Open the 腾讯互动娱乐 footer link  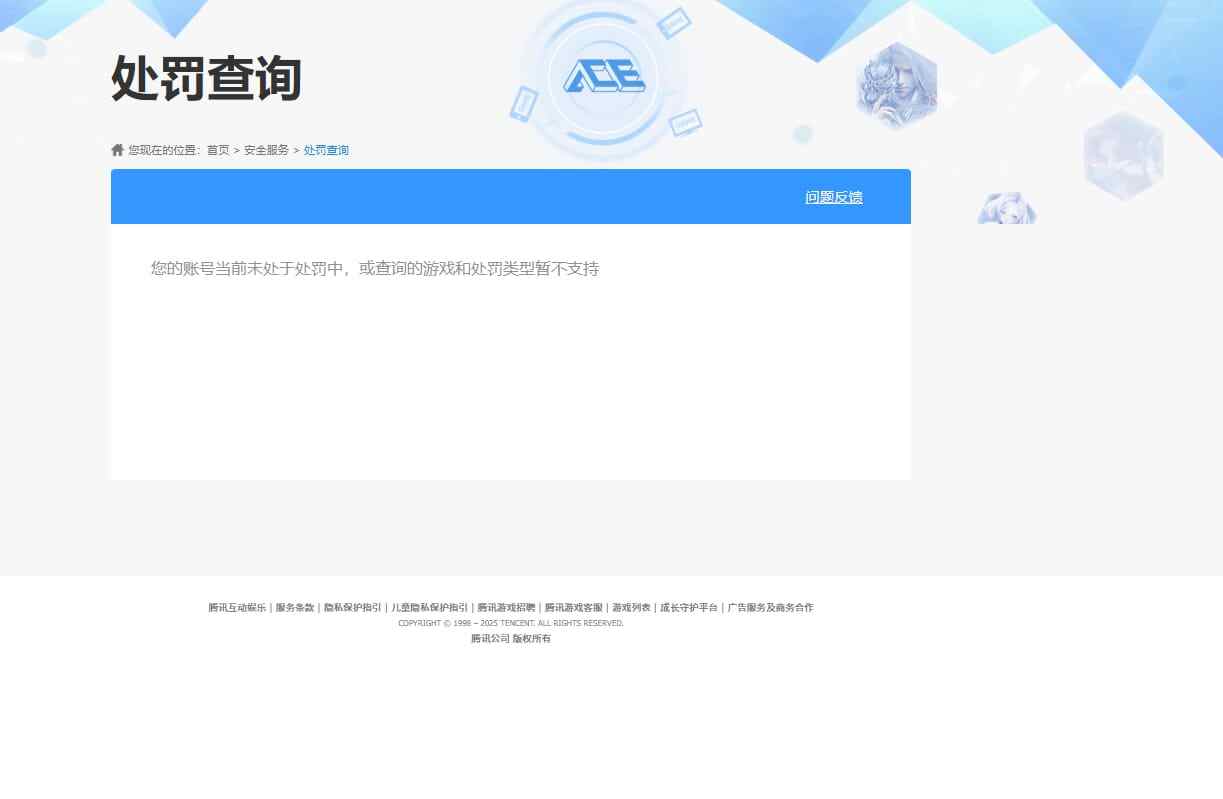pos(236,607)
